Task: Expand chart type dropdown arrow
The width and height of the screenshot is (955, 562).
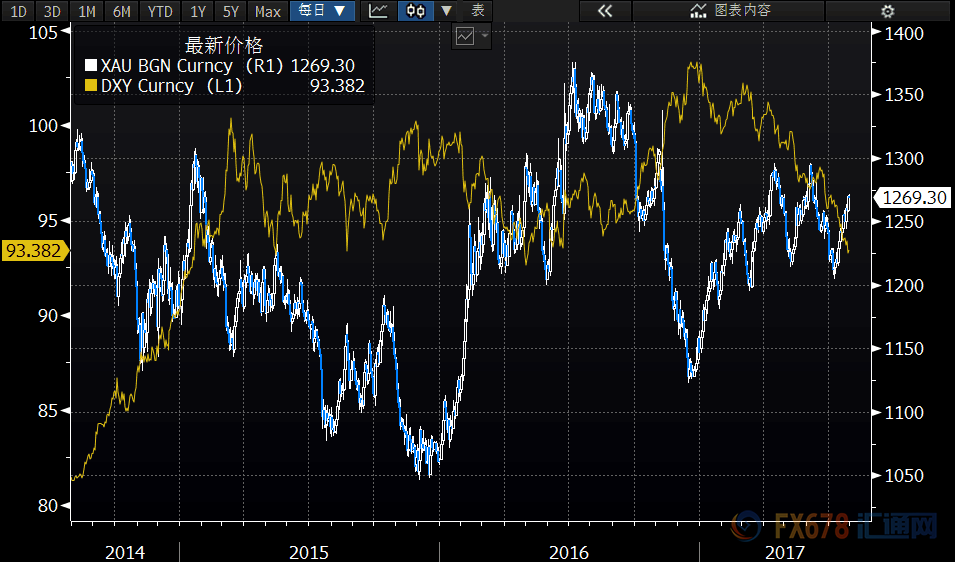Action: pos(446,11)
